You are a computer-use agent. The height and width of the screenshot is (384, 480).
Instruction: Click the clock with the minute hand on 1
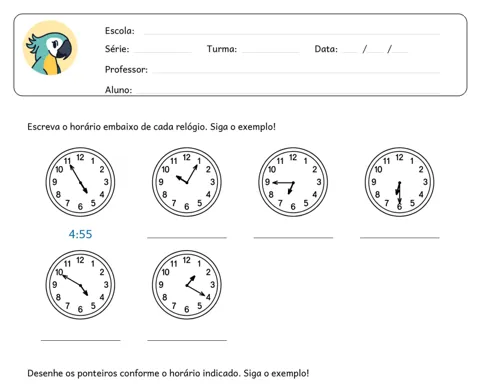click(187, 182)
